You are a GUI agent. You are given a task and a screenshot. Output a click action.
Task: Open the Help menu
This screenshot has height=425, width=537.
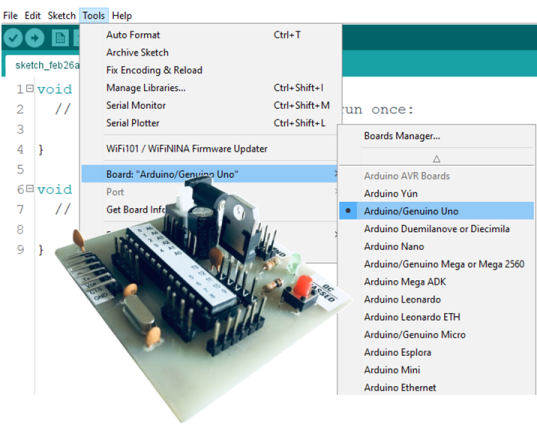coord(122,16)
